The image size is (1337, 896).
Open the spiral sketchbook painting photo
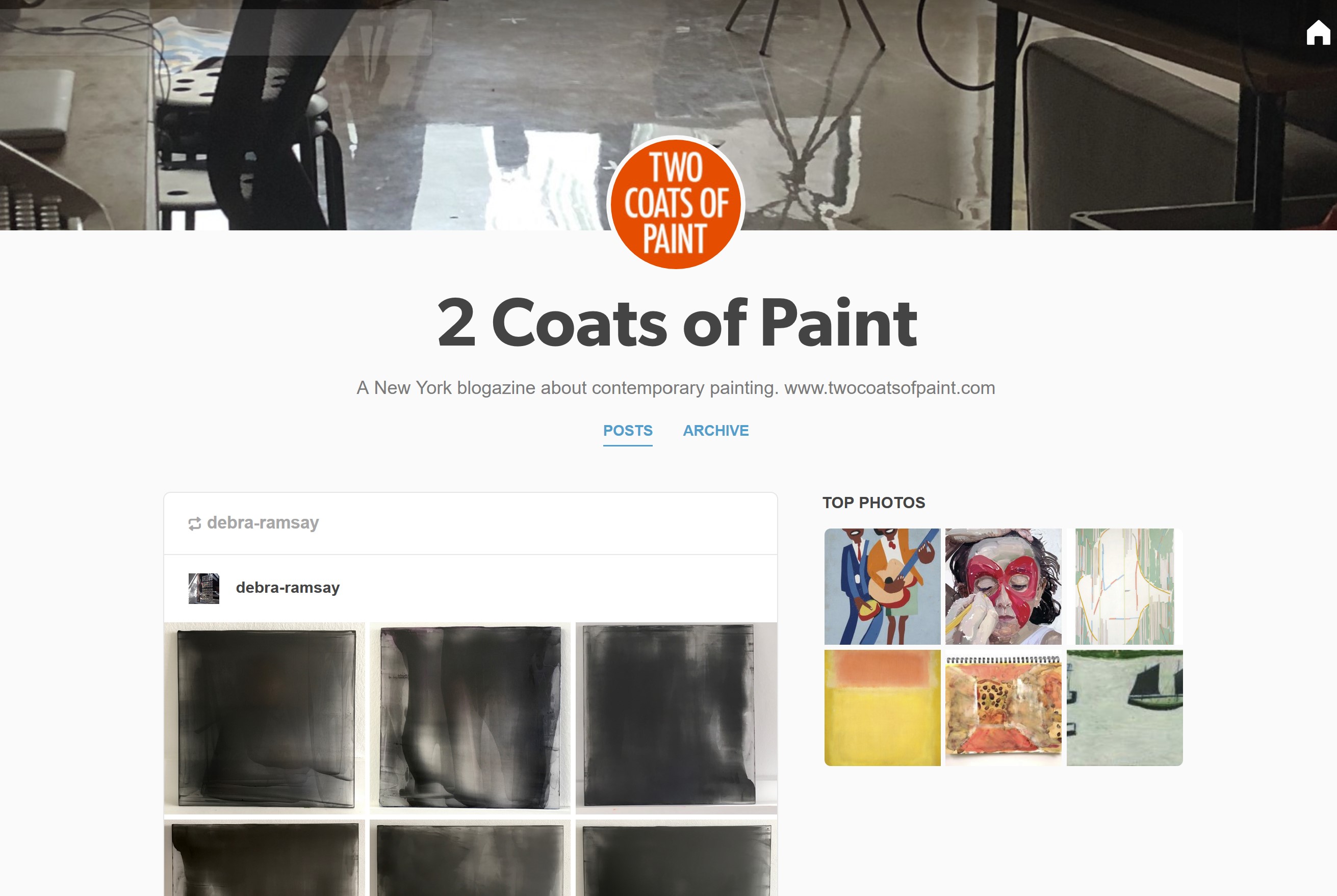pos(1003,707)
